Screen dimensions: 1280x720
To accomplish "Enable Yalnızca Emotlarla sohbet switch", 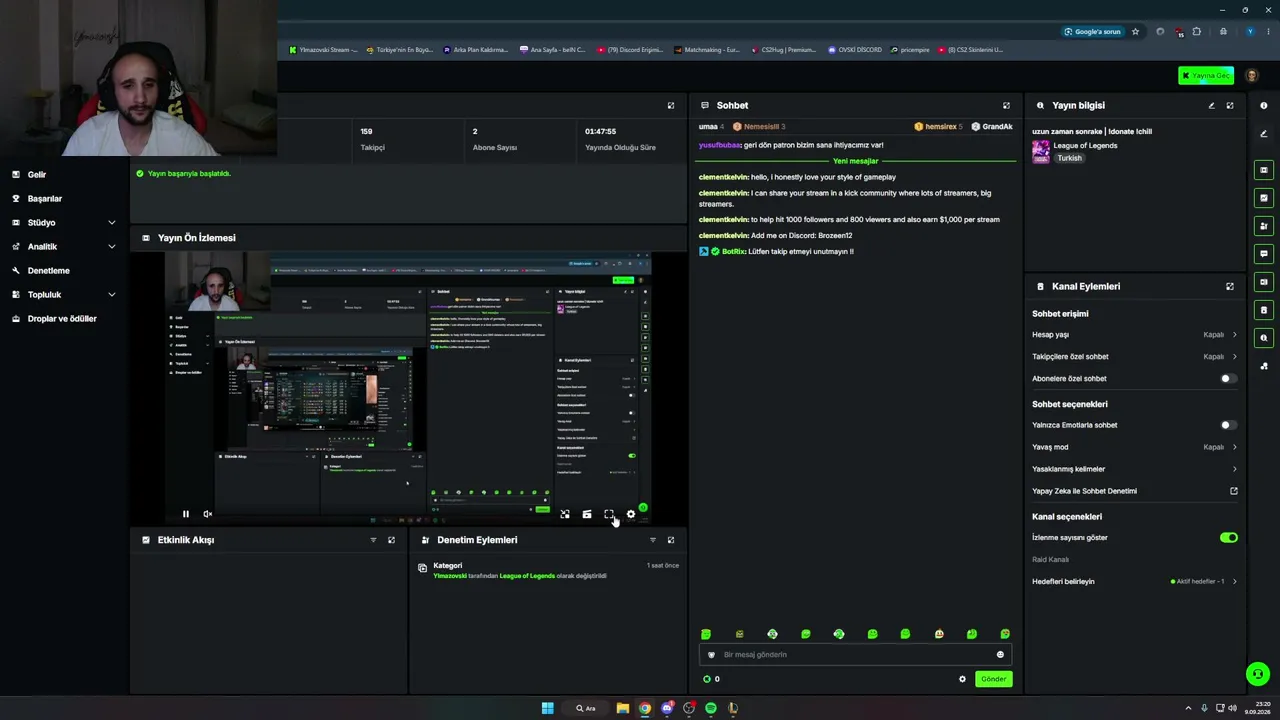I will [1229, 425].
